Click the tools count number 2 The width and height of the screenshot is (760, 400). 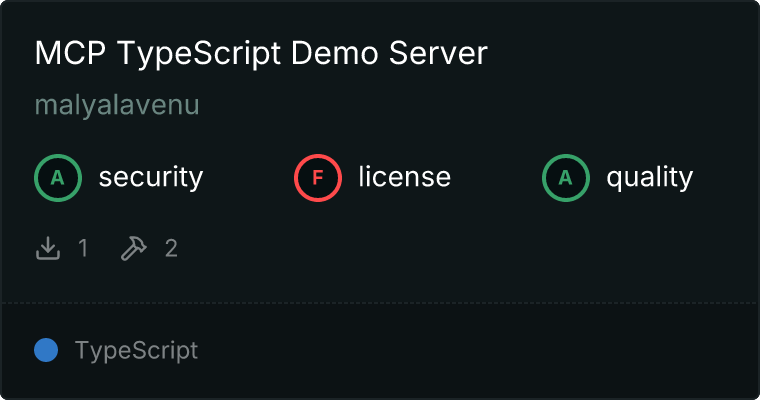[171, 248]
